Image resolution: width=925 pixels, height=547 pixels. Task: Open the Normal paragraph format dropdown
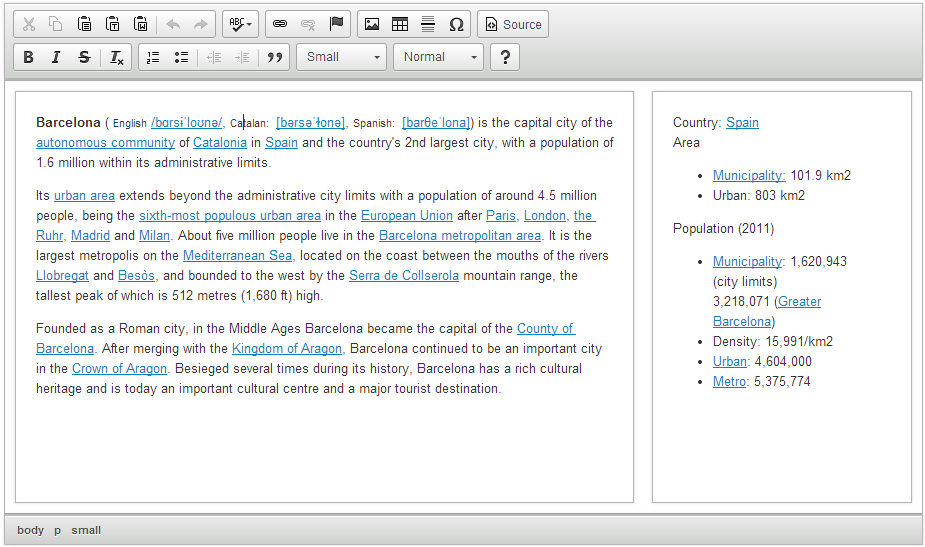pos(438,57)
